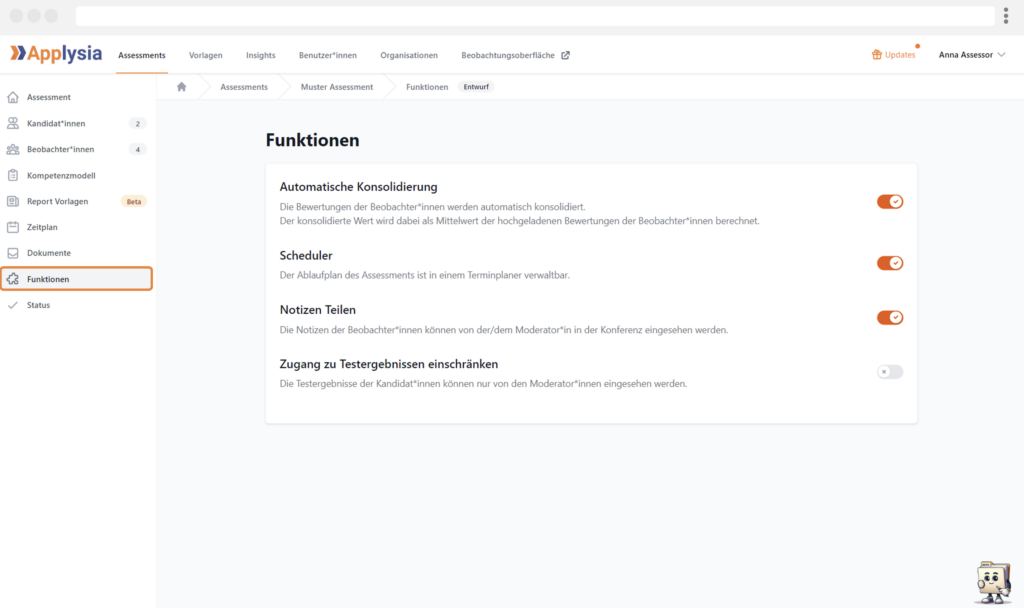This screenshot has height=608, width=1024.
Task: Go to Muster Assessment breadcrumb
Action: (337, 87)
